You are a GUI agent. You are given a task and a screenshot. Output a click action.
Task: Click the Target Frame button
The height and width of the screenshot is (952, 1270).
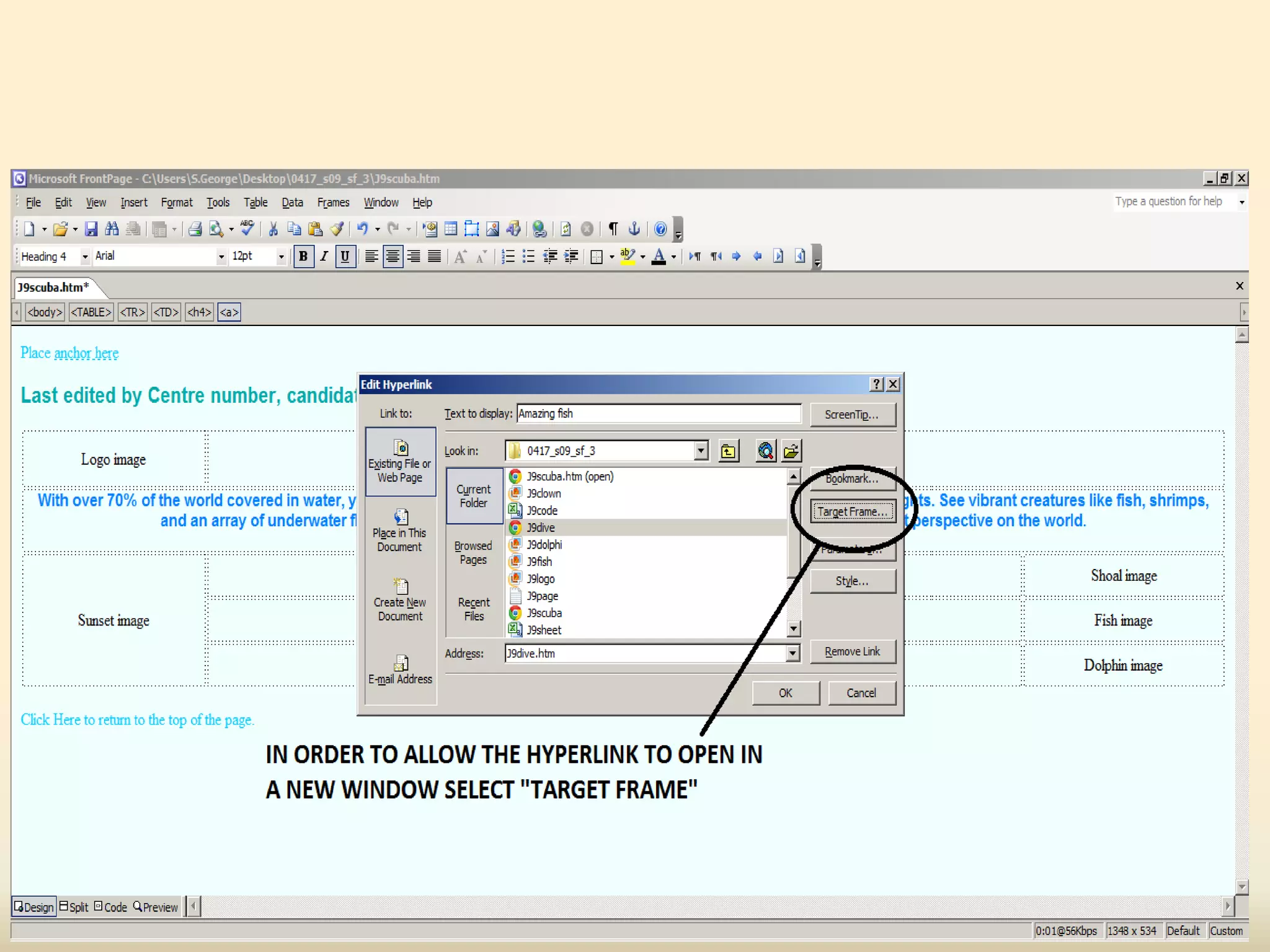click(852, 512)
